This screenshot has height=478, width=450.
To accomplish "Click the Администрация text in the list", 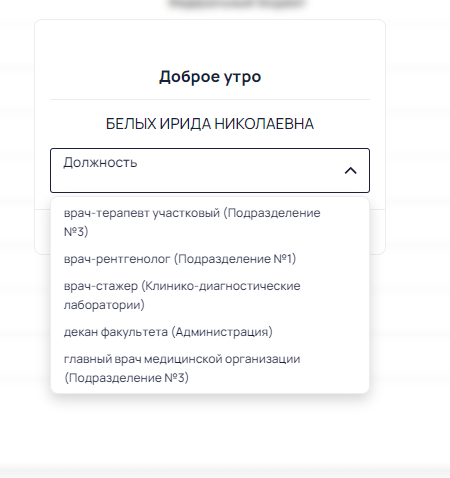I will coord(222,332).
